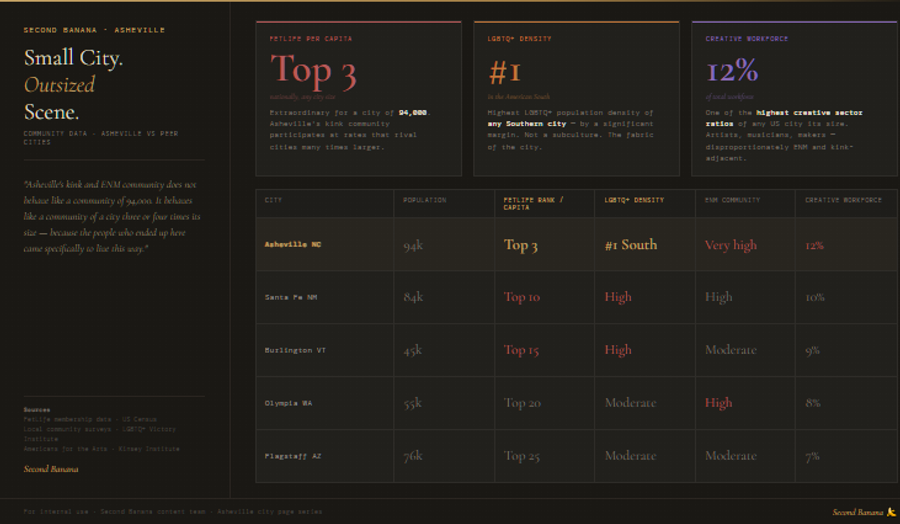Click the 'CREATIVE WORKFORCE' card label
Image resolution: width=900 pixels, height=524 pixels.
click(x=746, y=38)
